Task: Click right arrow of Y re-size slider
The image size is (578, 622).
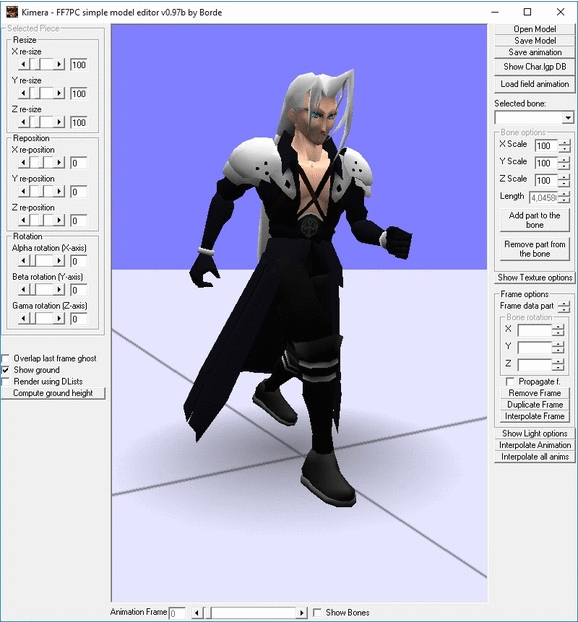Action: tap(59, 93)
